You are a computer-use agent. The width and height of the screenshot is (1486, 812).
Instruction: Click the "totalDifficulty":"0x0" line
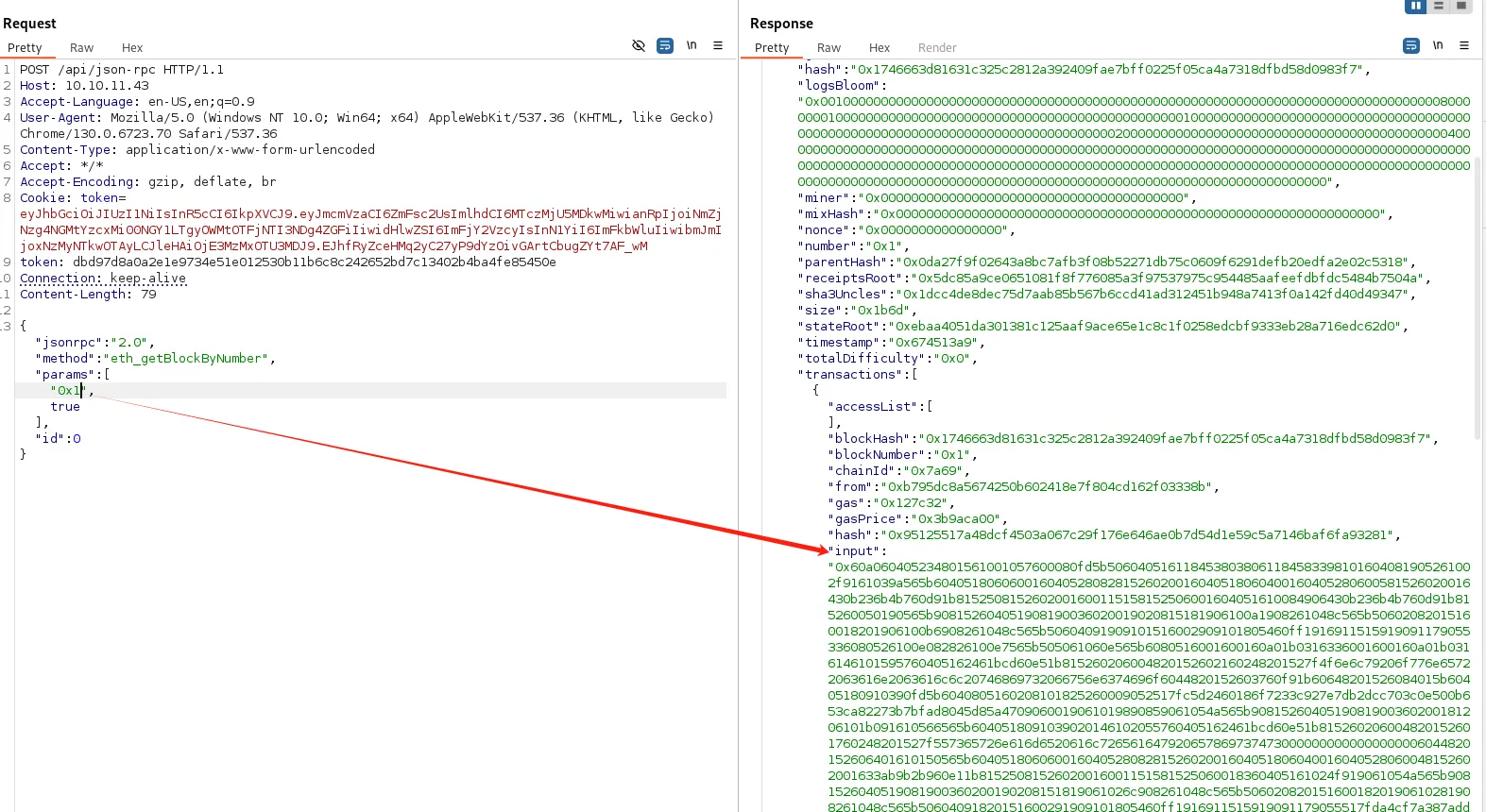pyautogui.click(x=887, y=358)
